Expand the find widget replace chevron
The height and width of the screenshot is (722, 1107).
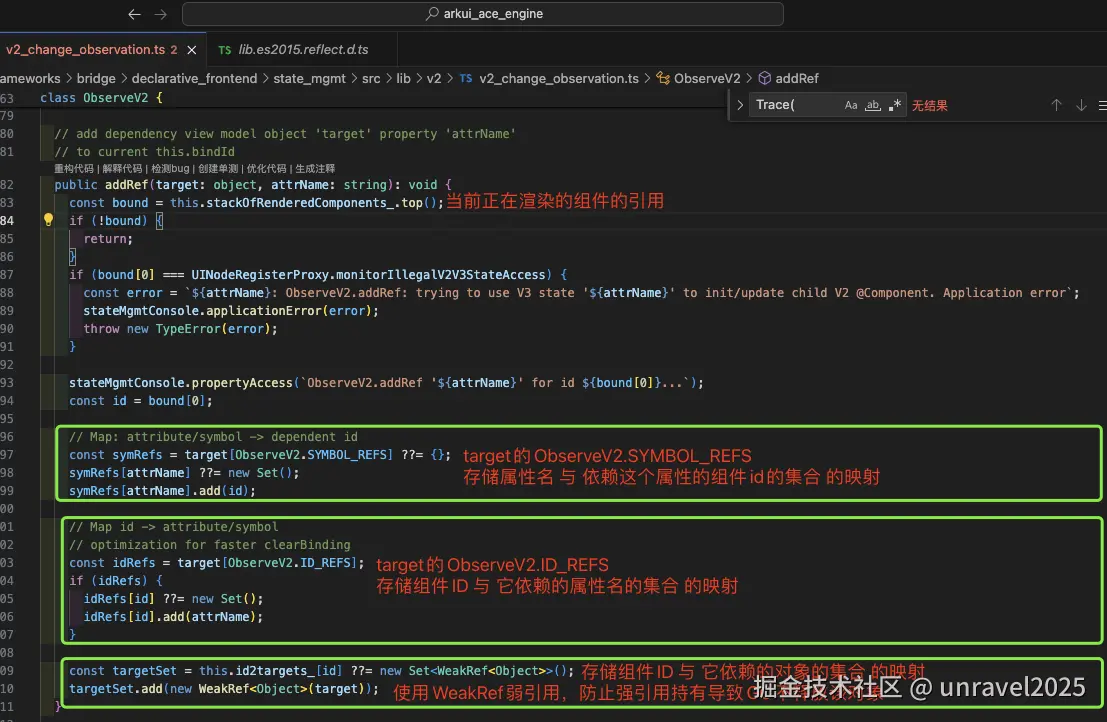(x=739, y=105)
